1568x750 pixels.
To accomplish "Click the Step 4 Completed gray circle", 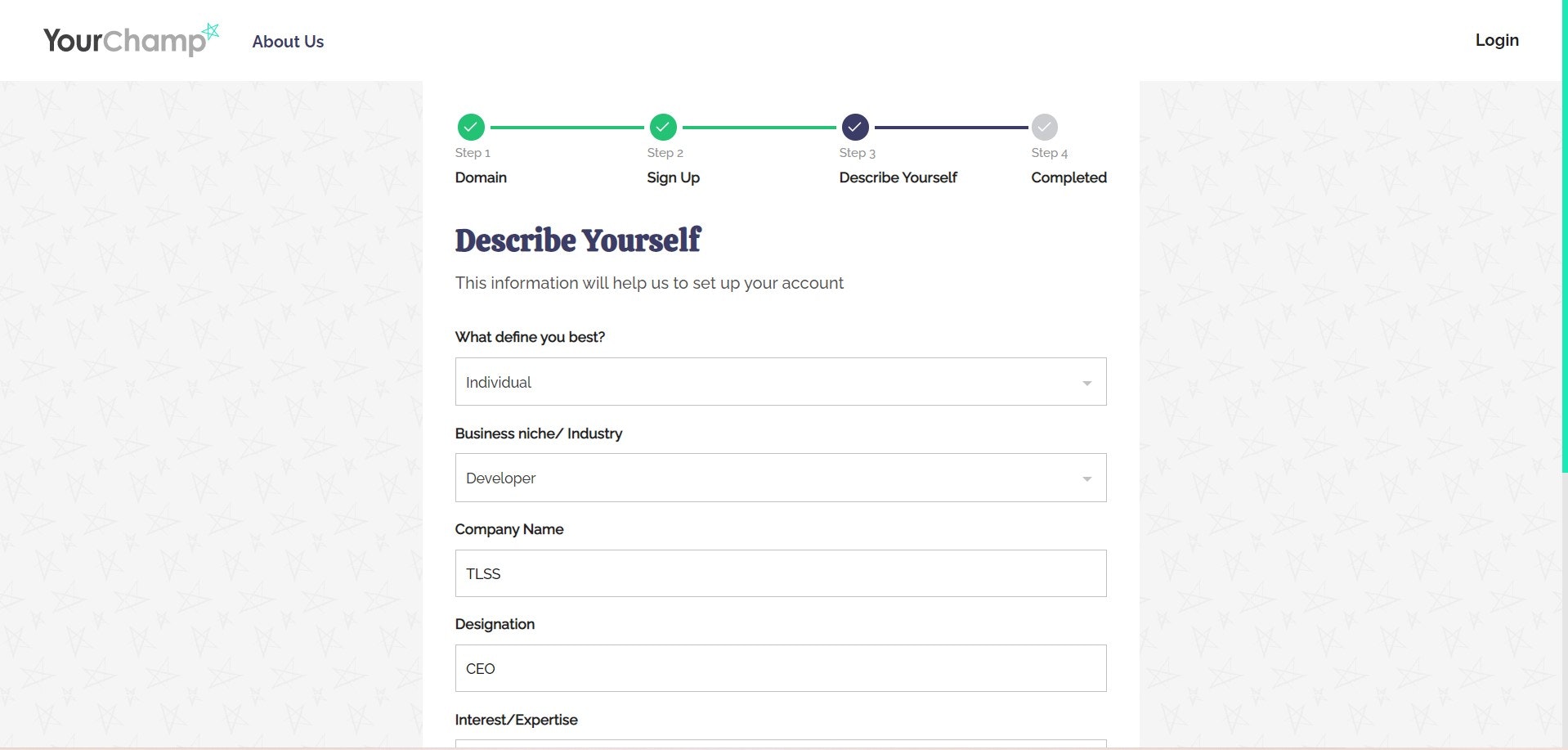I will [1045, 128].
